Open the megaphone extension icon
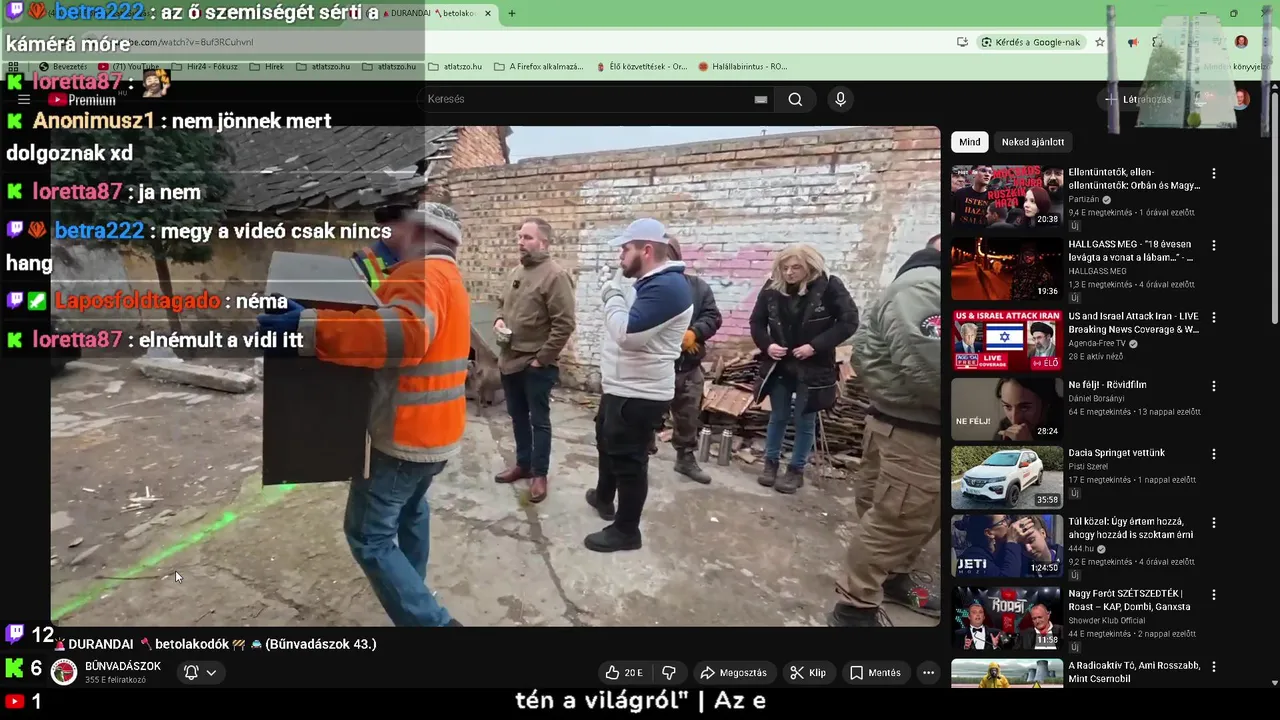This screenshot has width=1280, height=720. (1132, 42)
